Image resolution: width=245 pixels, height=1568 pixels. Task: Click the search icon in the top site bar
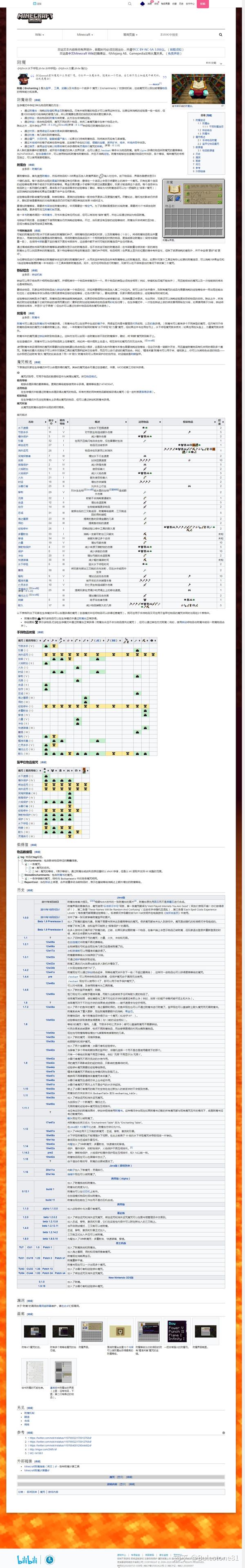tap(129, 4)
